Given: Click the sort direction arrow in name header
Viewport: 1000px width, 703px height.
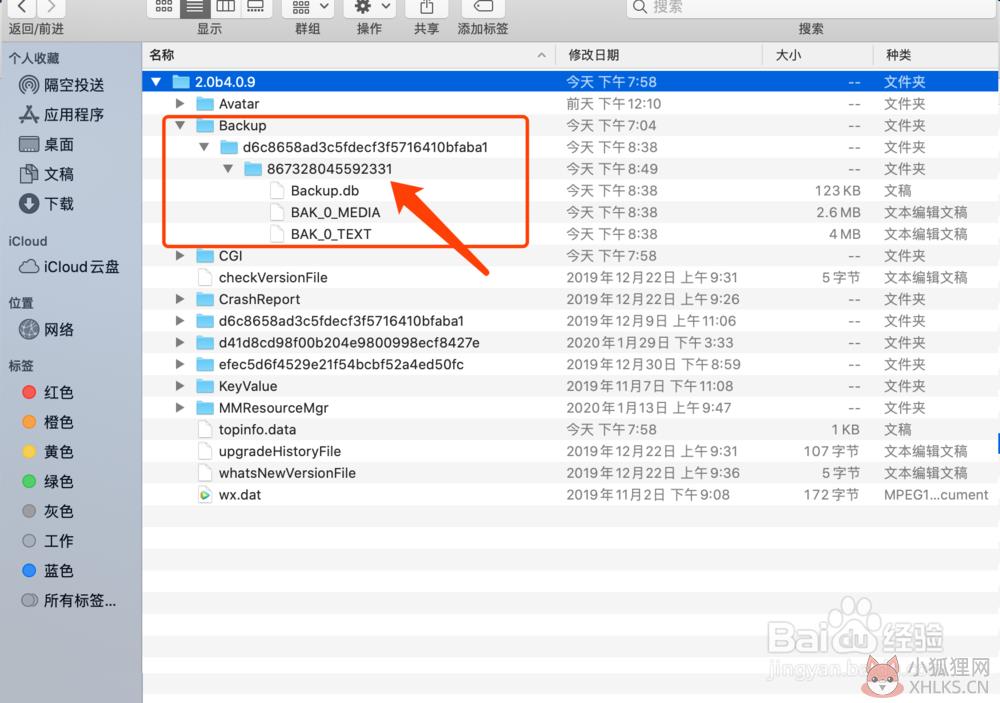Looking at the screenshot, I should (541, 56).
